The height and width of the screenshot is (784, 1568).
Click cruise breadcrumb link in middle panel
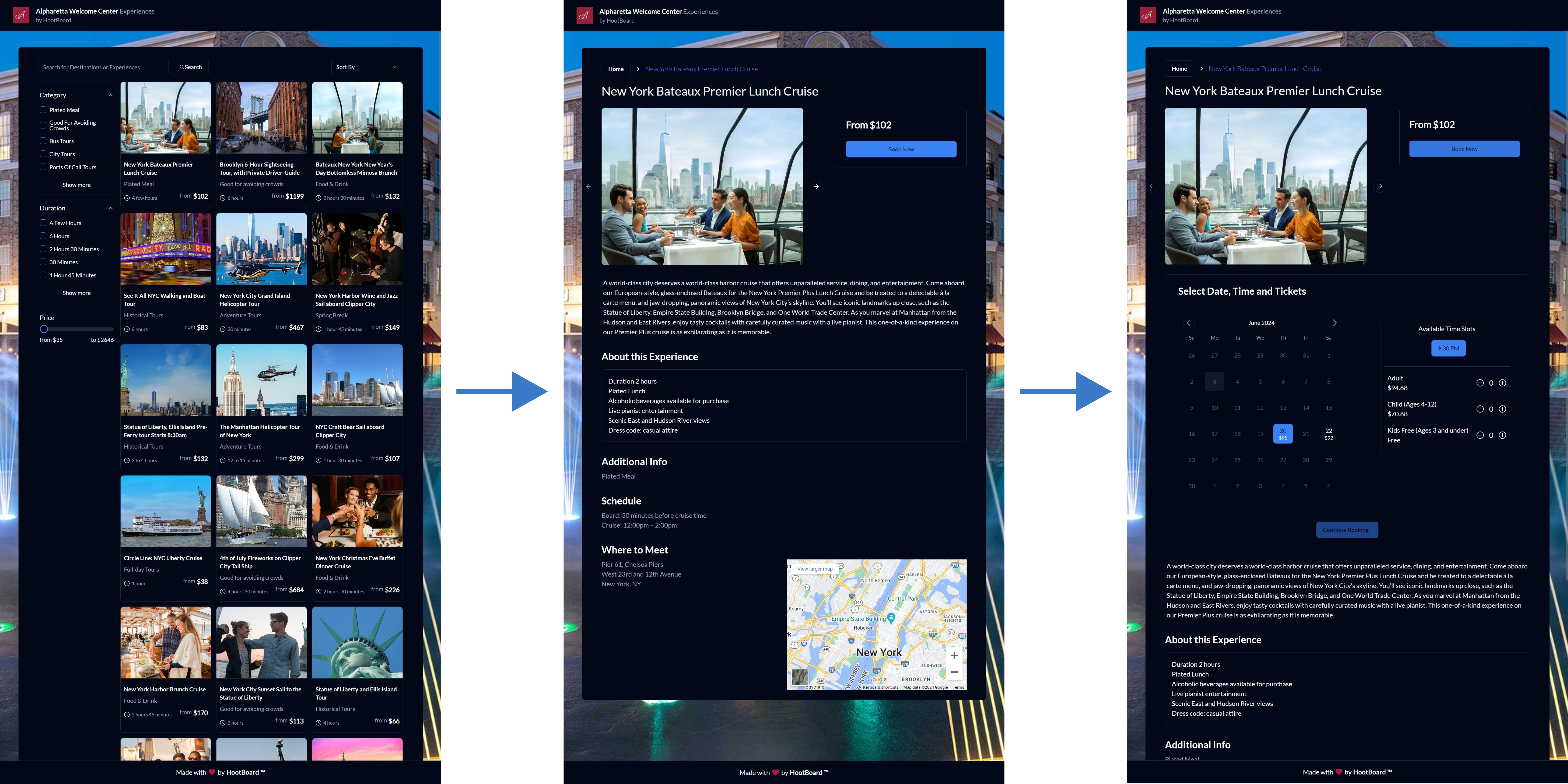click(701, 69)
